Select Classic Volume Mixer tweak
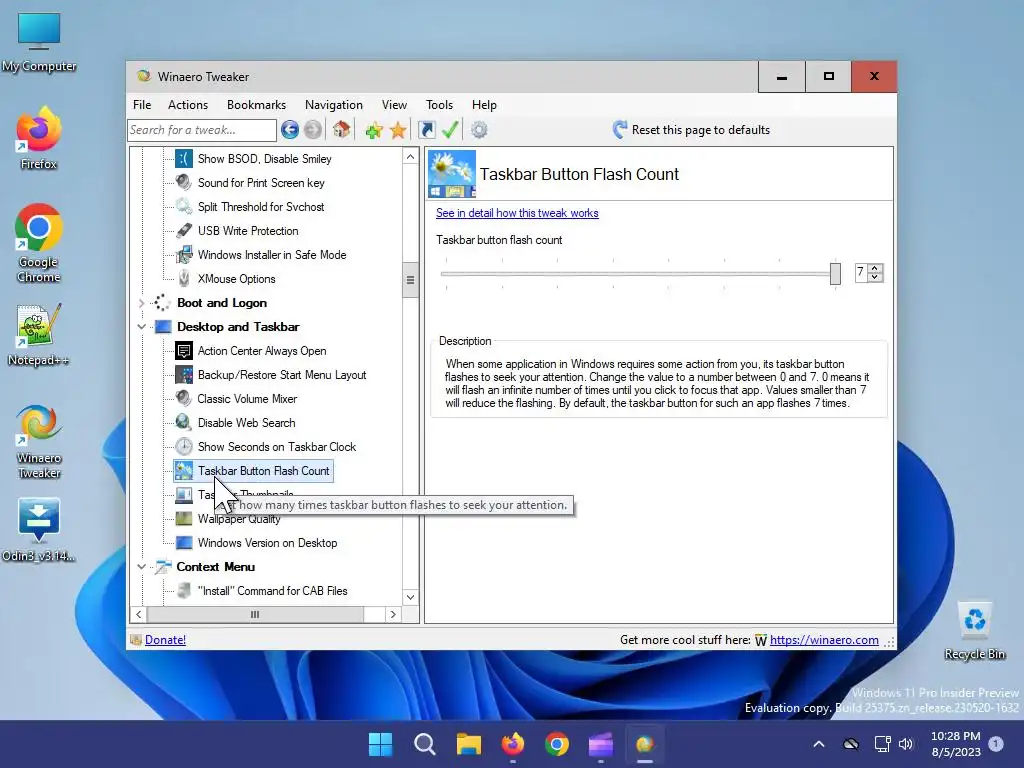Image resolution: width=1024 pixels, height=768 pixels. pyautogui.click(x=247, y=399)
